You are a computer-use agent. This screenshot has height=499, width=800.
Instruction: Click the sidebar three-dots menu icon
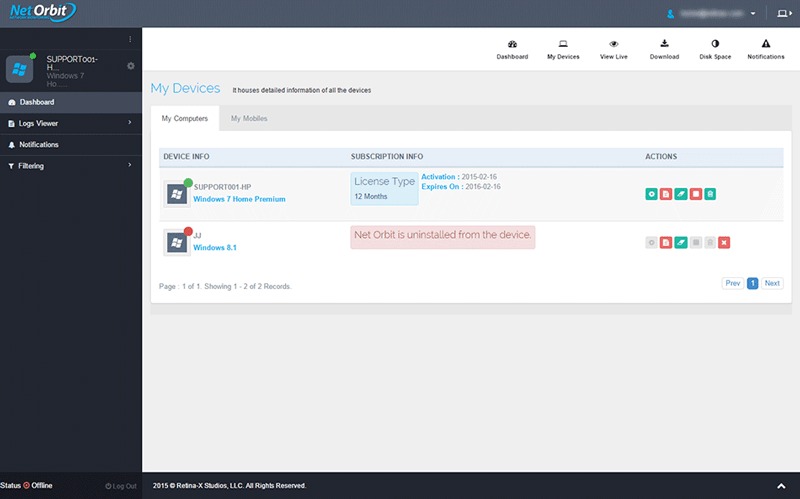coord(130,39)
